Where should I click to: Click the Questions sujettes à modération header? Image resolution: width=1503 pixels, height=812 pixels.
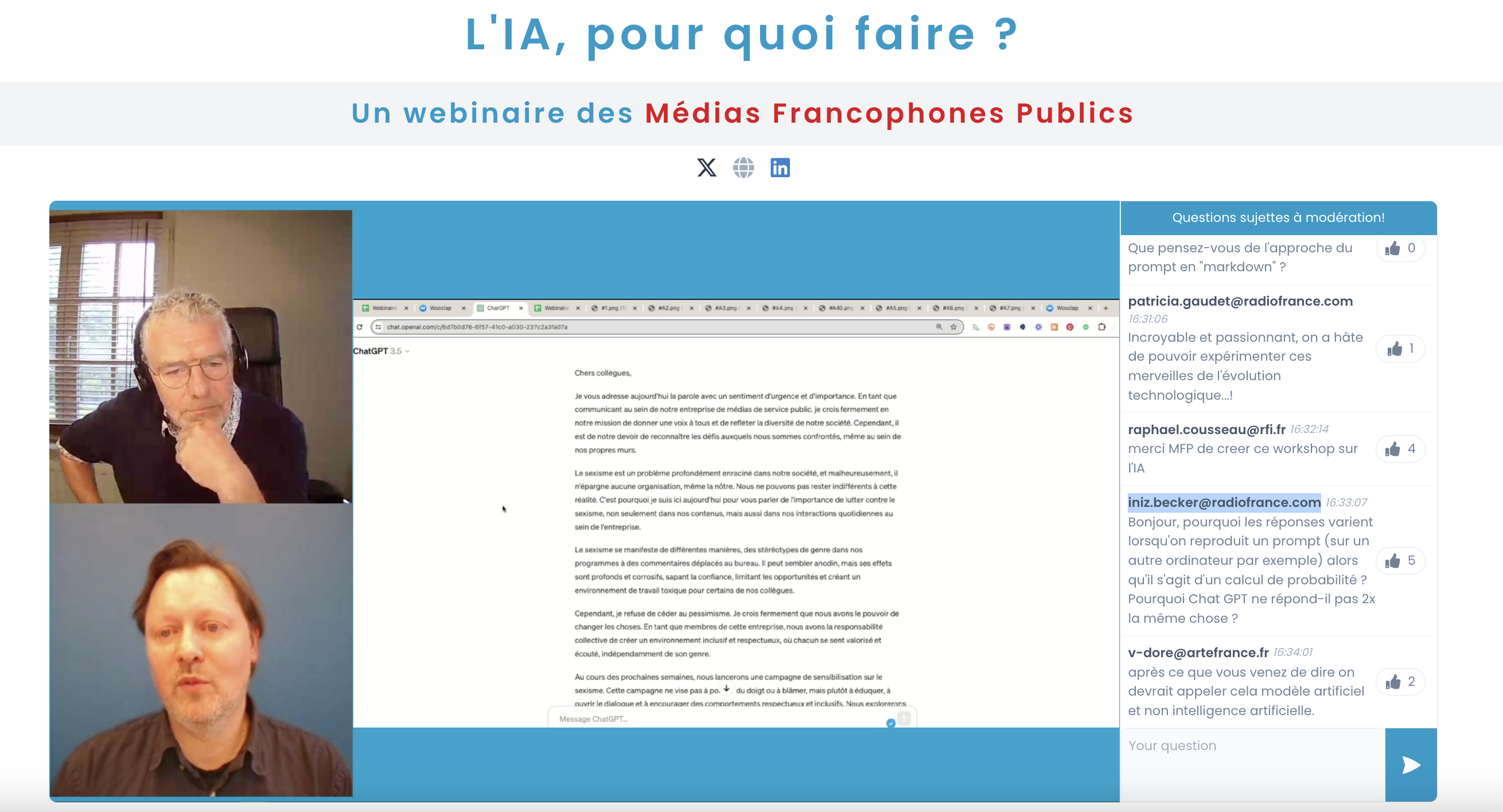tap(1278, 217)
